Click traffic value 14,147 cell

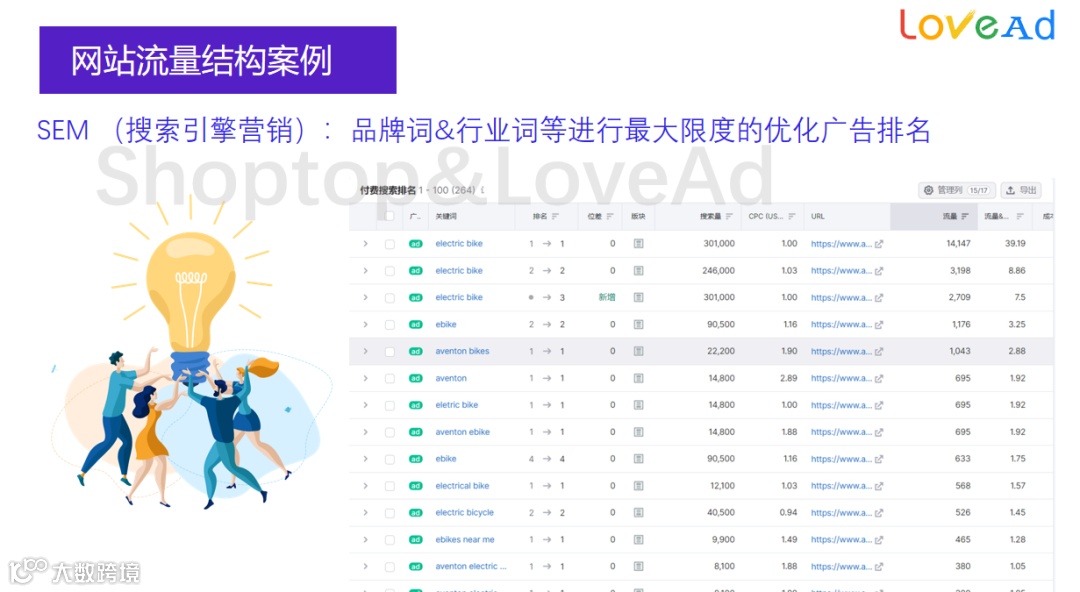coord(958,244)
